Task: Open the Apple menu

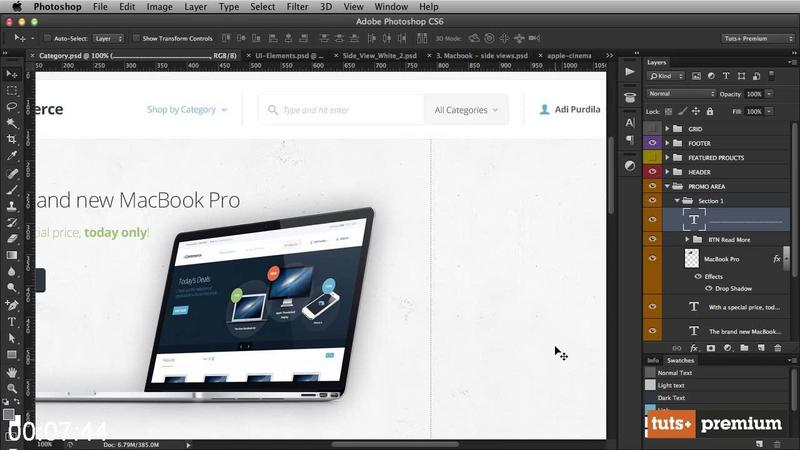Action: [17, 7]
